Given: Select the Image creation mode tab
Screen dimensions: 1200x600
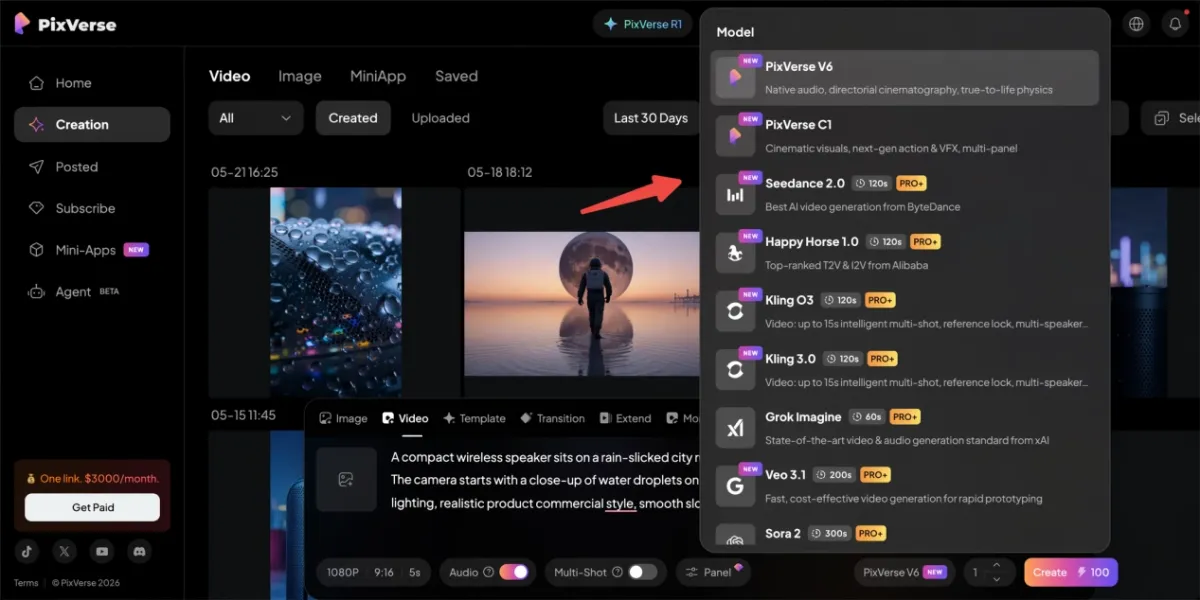Looking at the screenshot, I should pyautogui.click(x=343, y=418).
